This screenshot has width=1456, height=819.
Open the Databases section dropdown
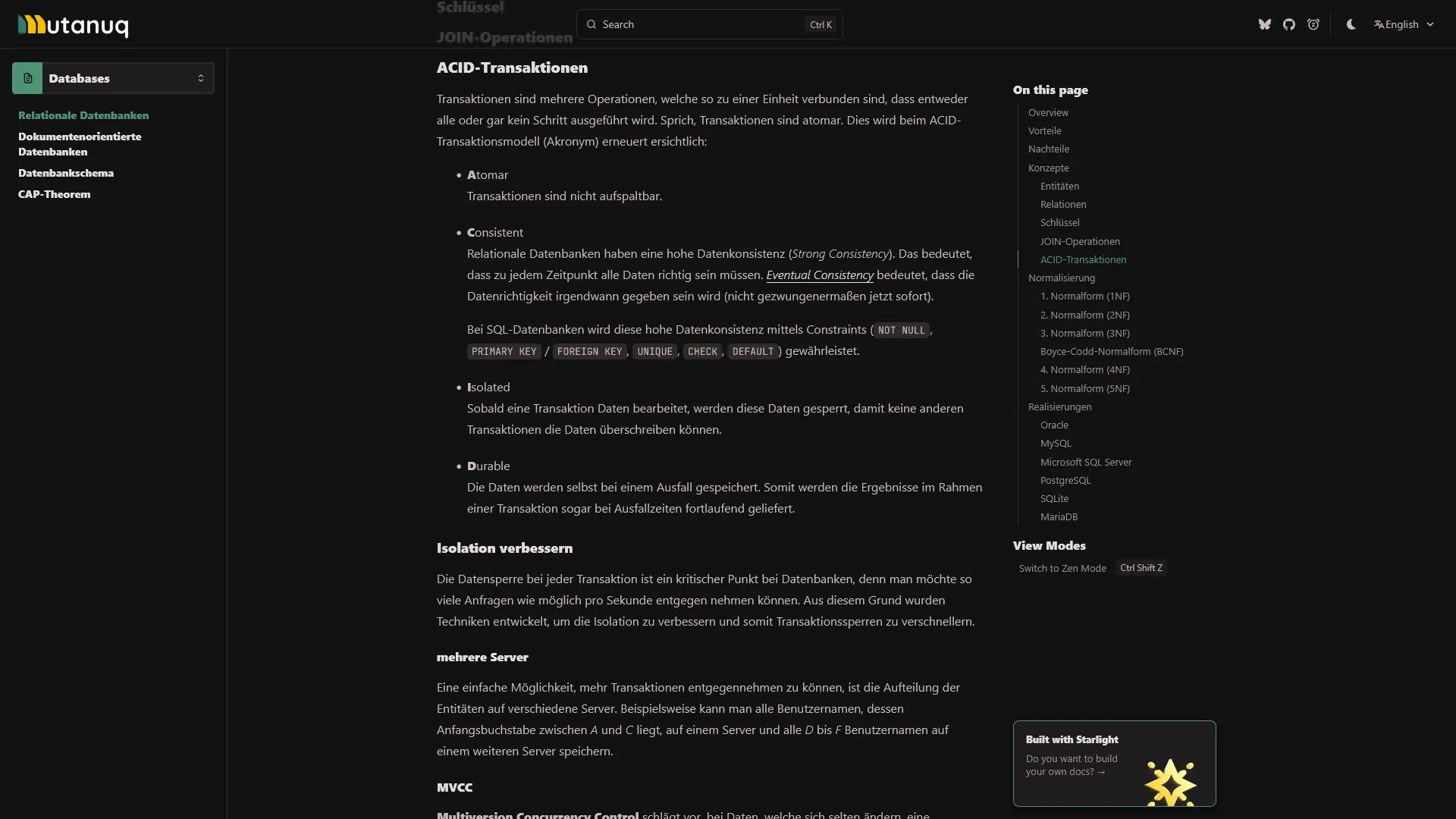pyautogui.click(x=200, y=78)
